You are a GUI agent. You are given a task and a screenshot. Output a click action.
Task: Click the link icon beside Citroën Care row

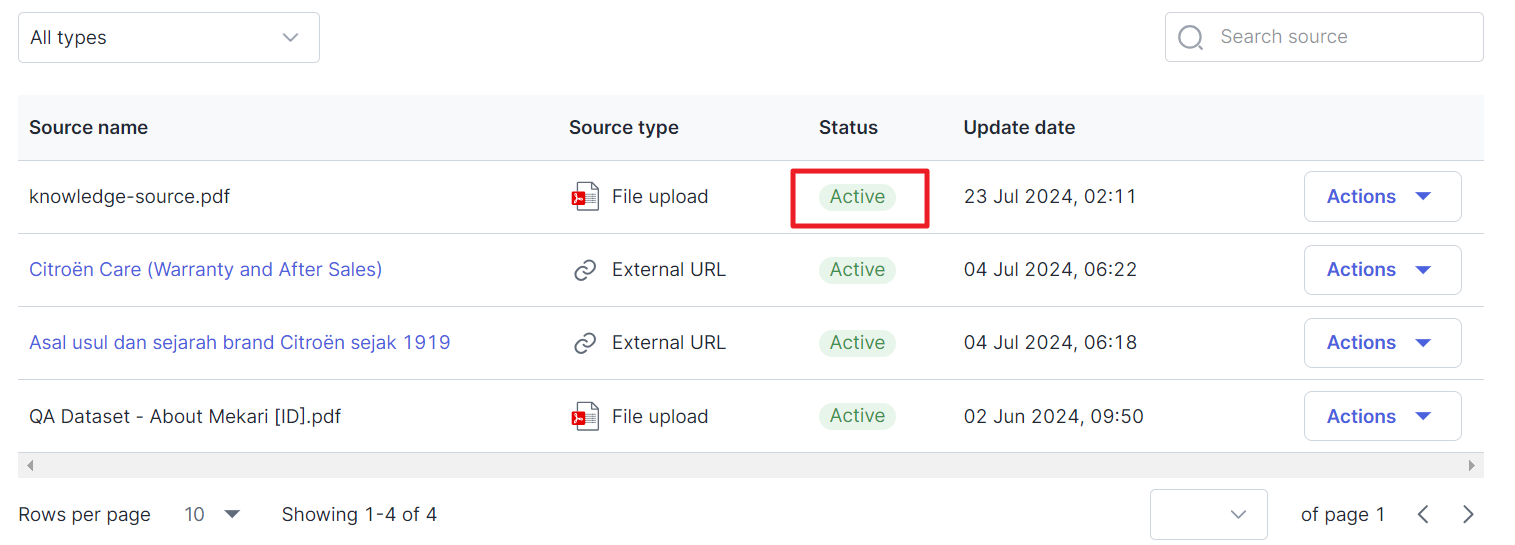585,270
